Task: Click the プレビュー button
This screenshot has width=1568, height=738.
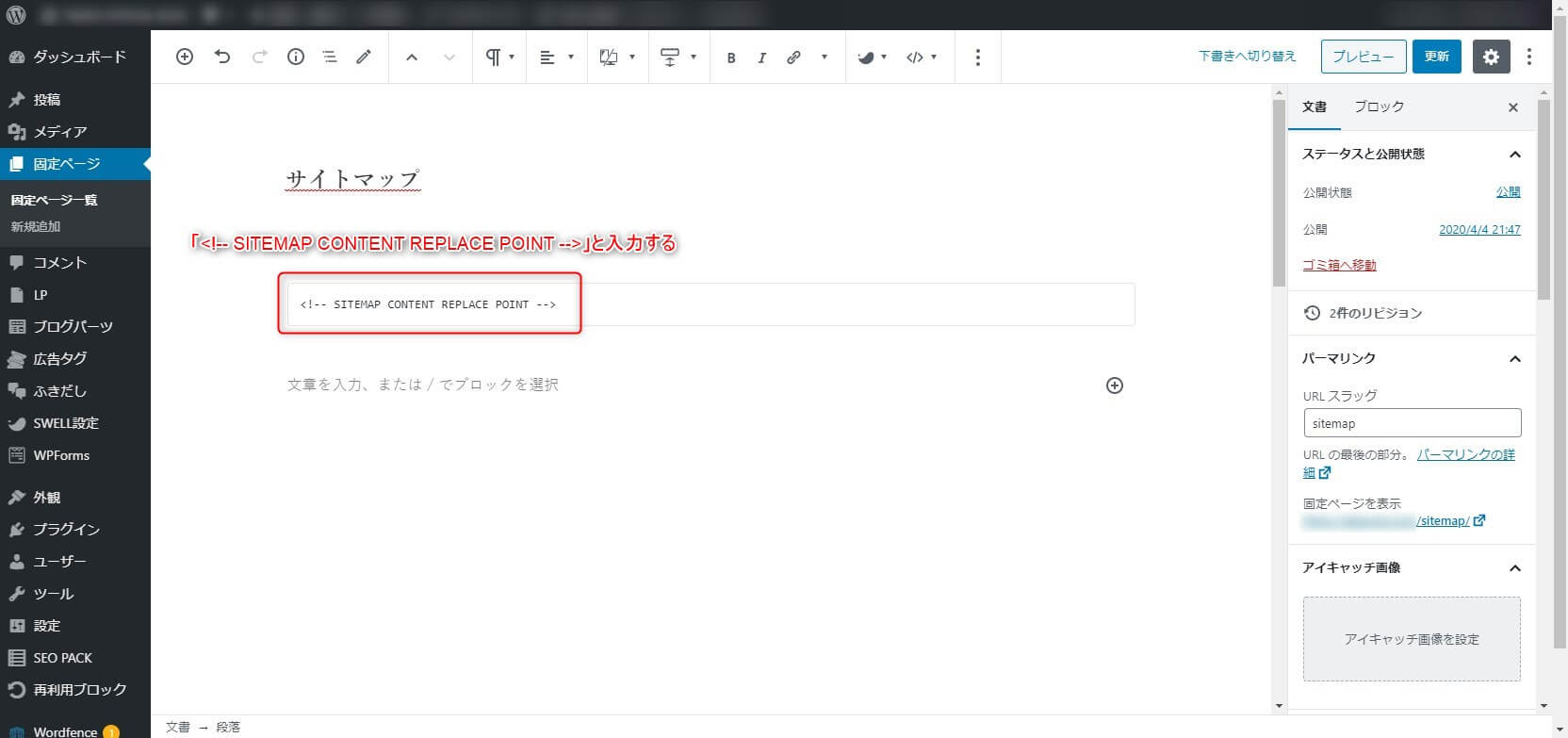Action: (1363, 57)
